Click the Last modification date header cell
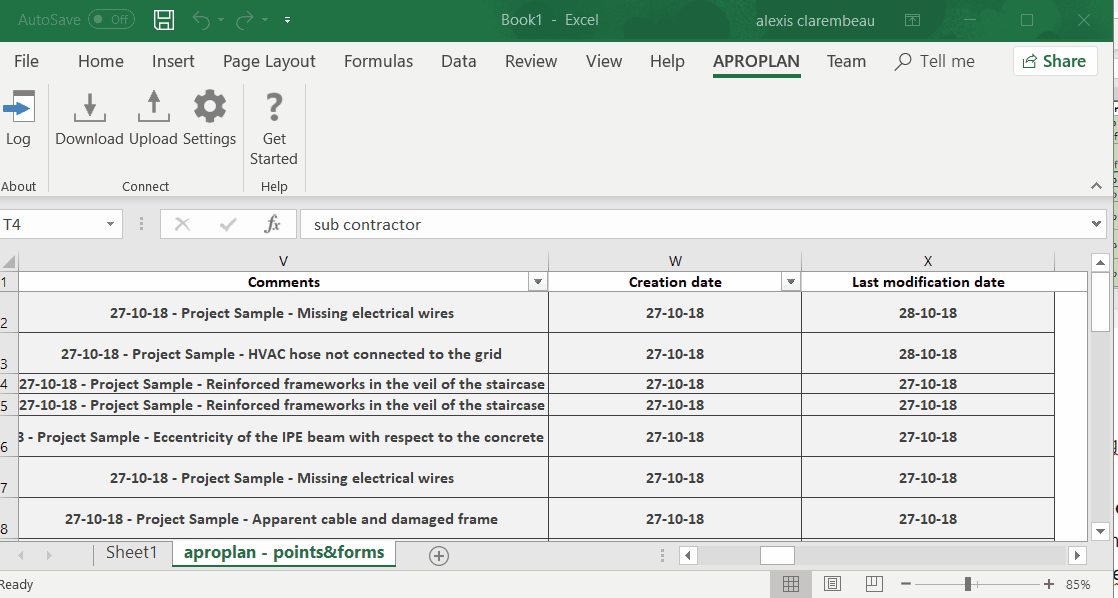The height and width of the screenshot is (598, 1118). pyautogui.click(x=928, y=282)
